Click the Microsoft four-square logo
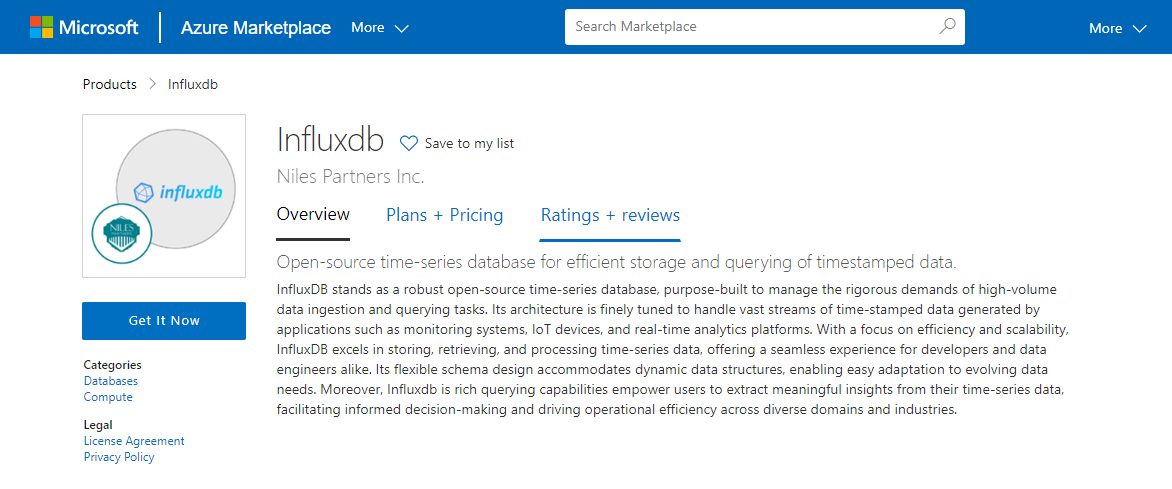Viewport: 1172px width, 489px height. (x=41, y=28)
